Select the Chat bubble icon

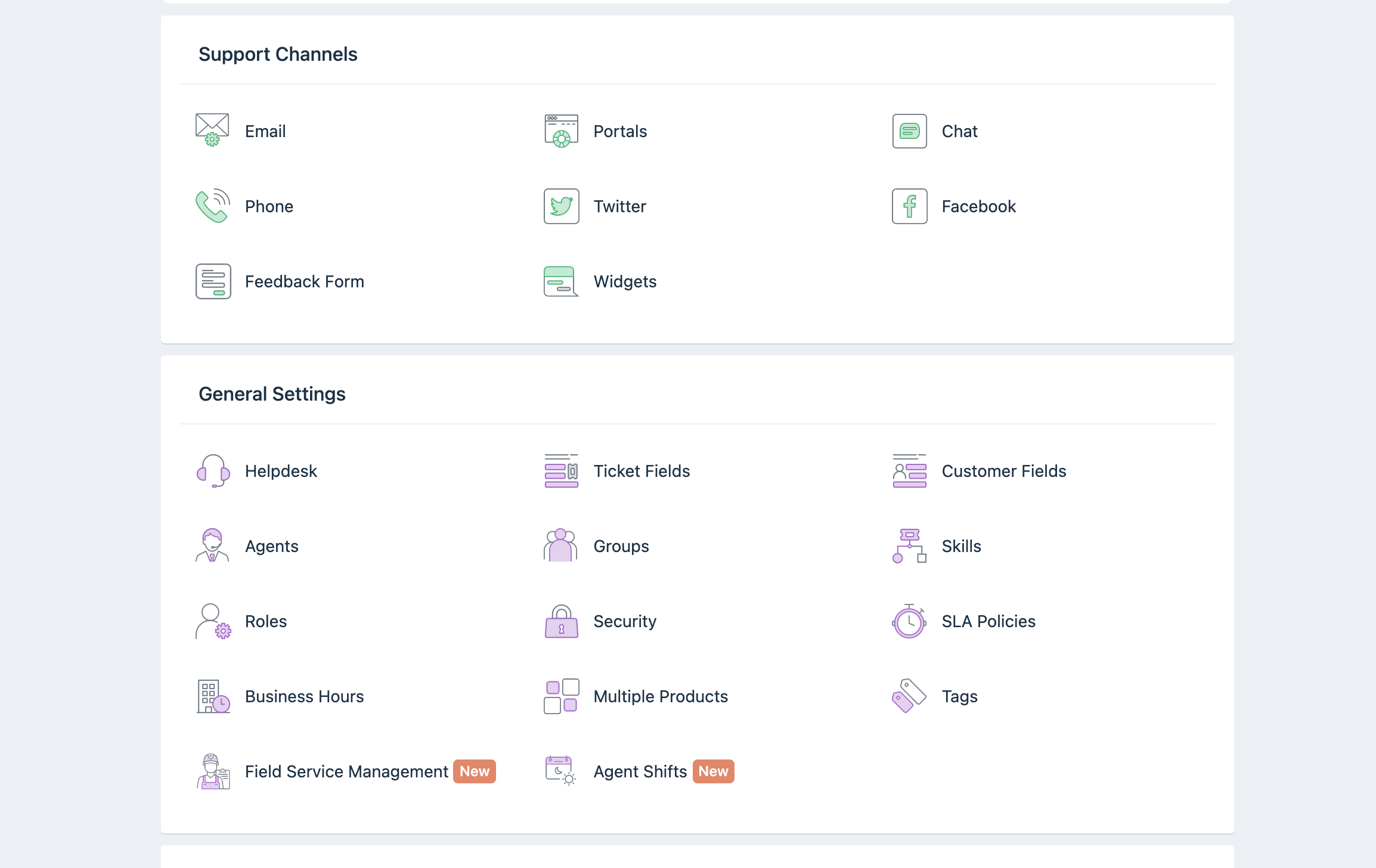tap(909, 131)
